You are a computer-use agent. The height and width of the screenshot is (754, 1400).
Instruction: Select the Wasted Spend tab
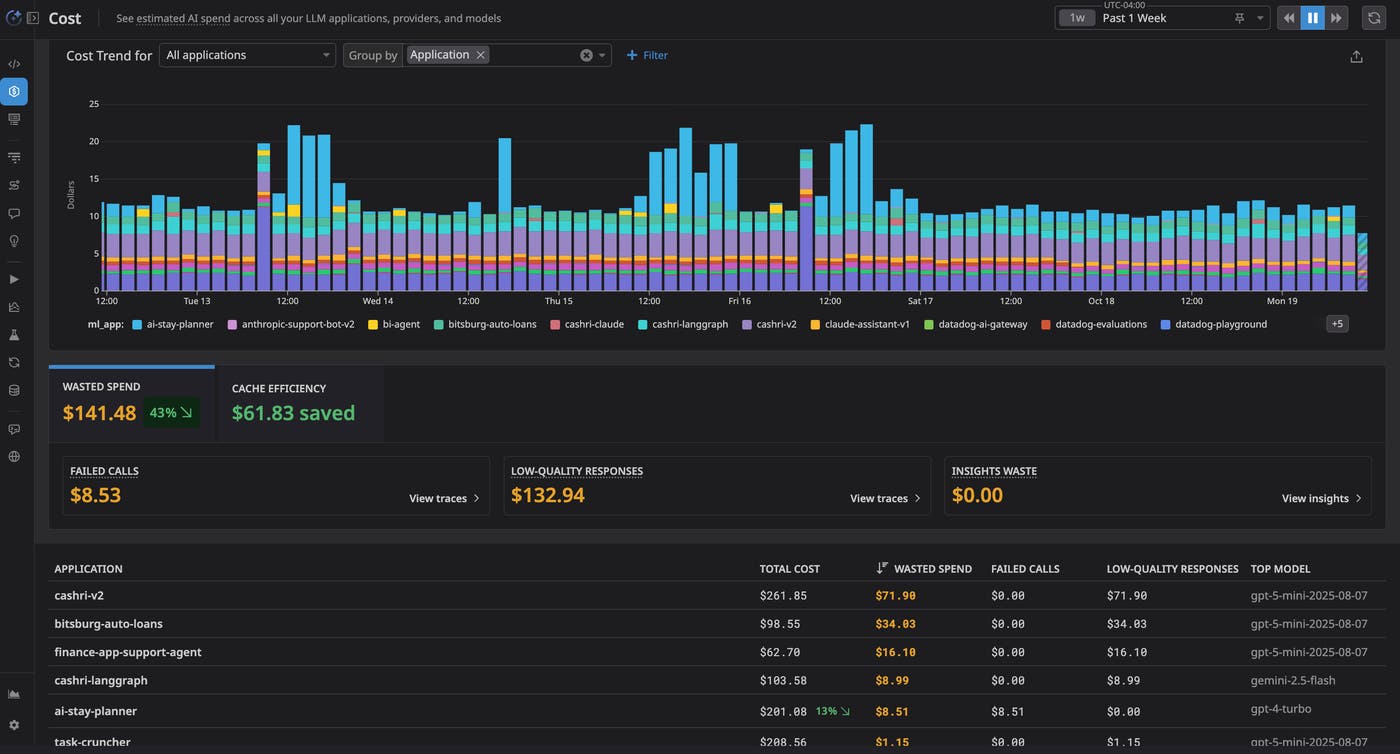131,403
